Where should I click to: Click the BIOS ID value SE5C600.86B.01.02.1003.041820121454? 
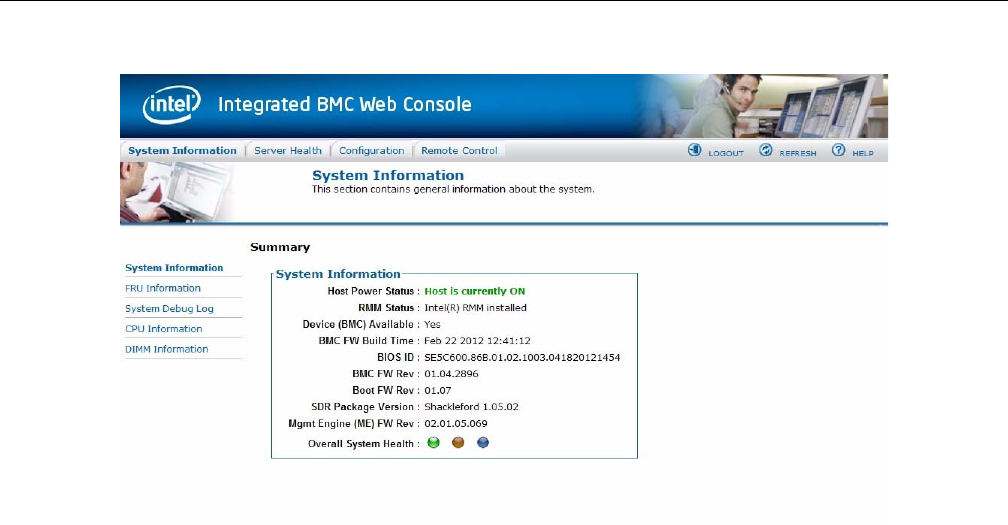click(522, 357)
